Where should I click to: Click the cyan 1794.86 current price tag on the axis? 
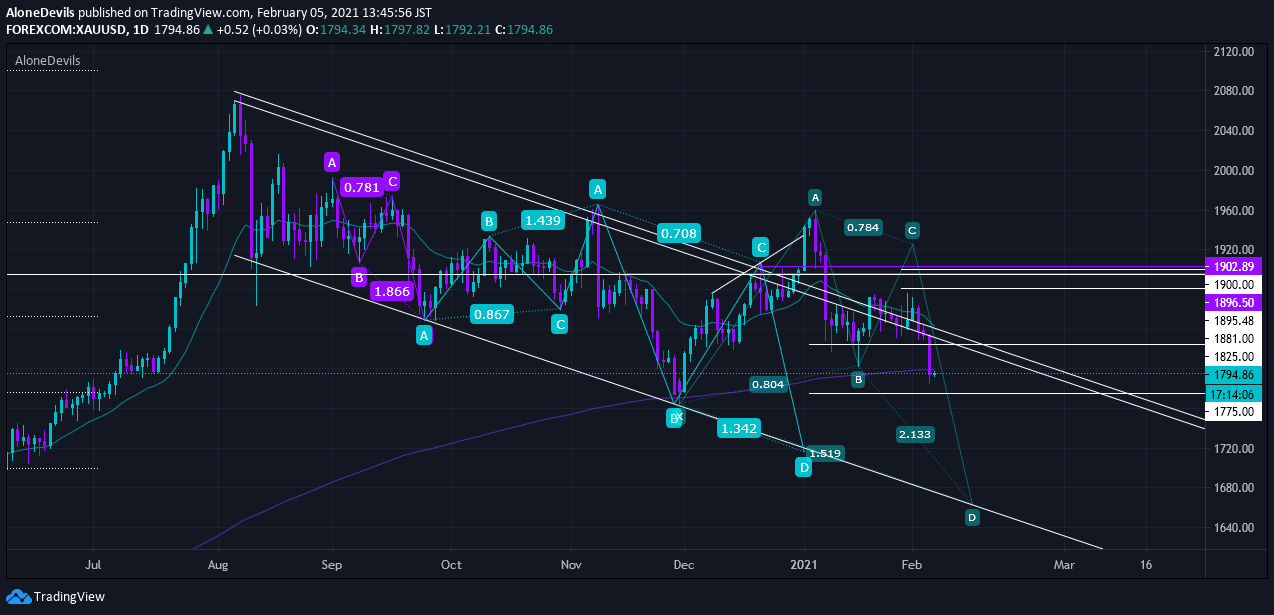1234,375
